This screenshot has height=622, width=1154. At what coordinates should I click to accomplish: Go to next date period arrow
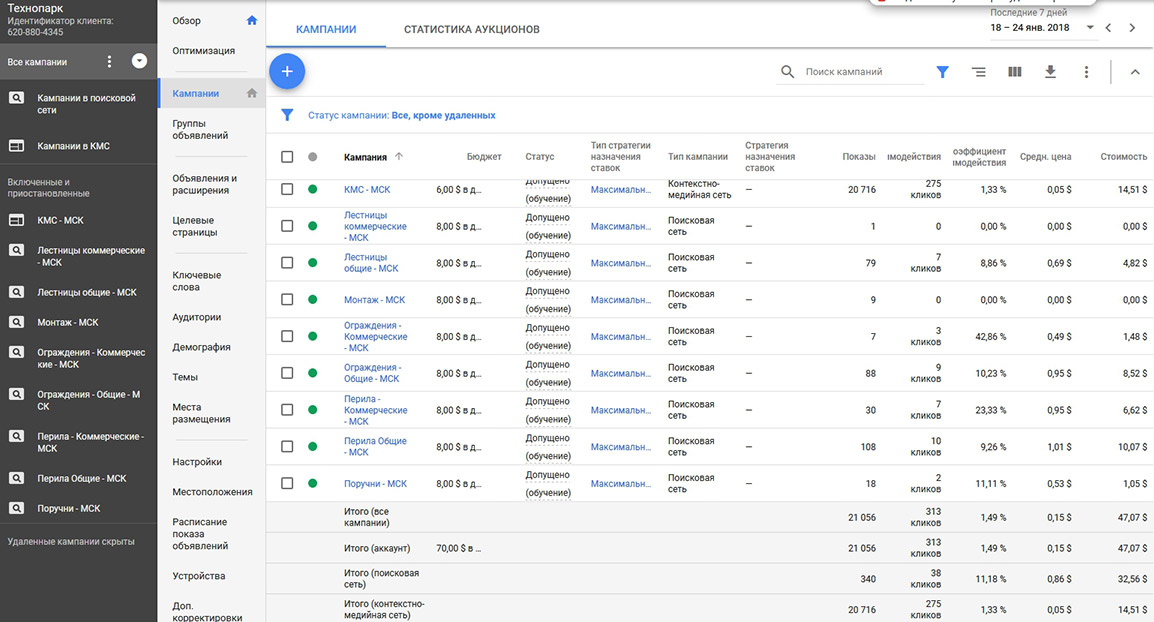click(1132, 28)
